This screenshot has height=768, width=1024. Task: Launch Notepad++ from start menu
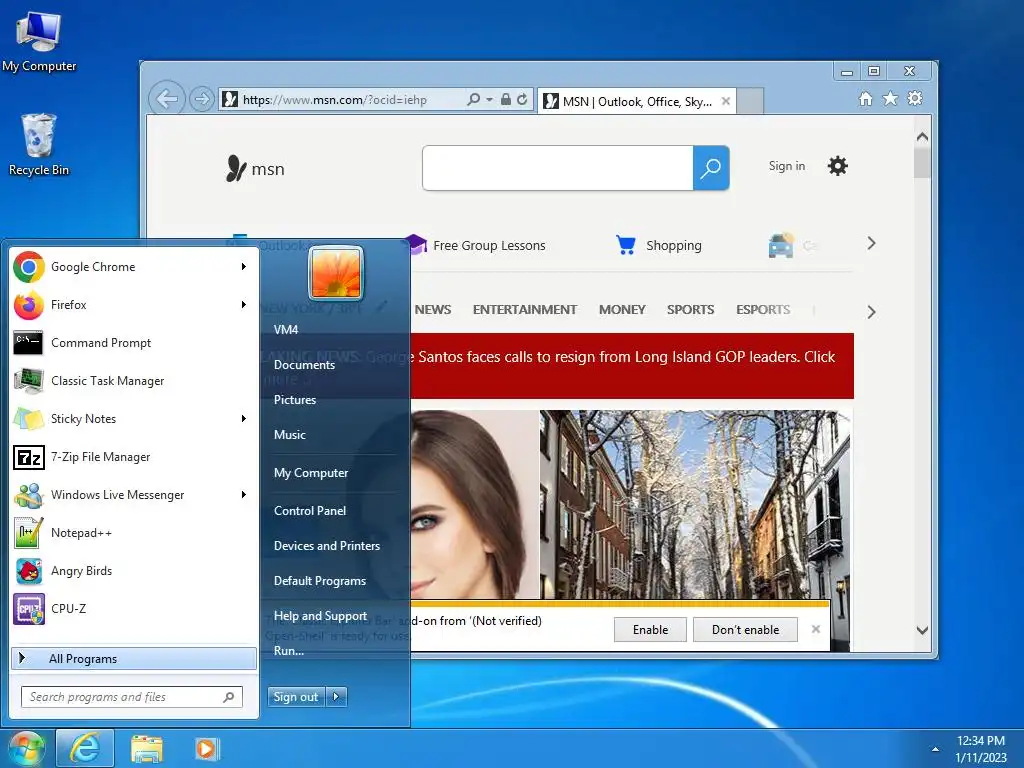pyautogui.click(x=133, y=532)
